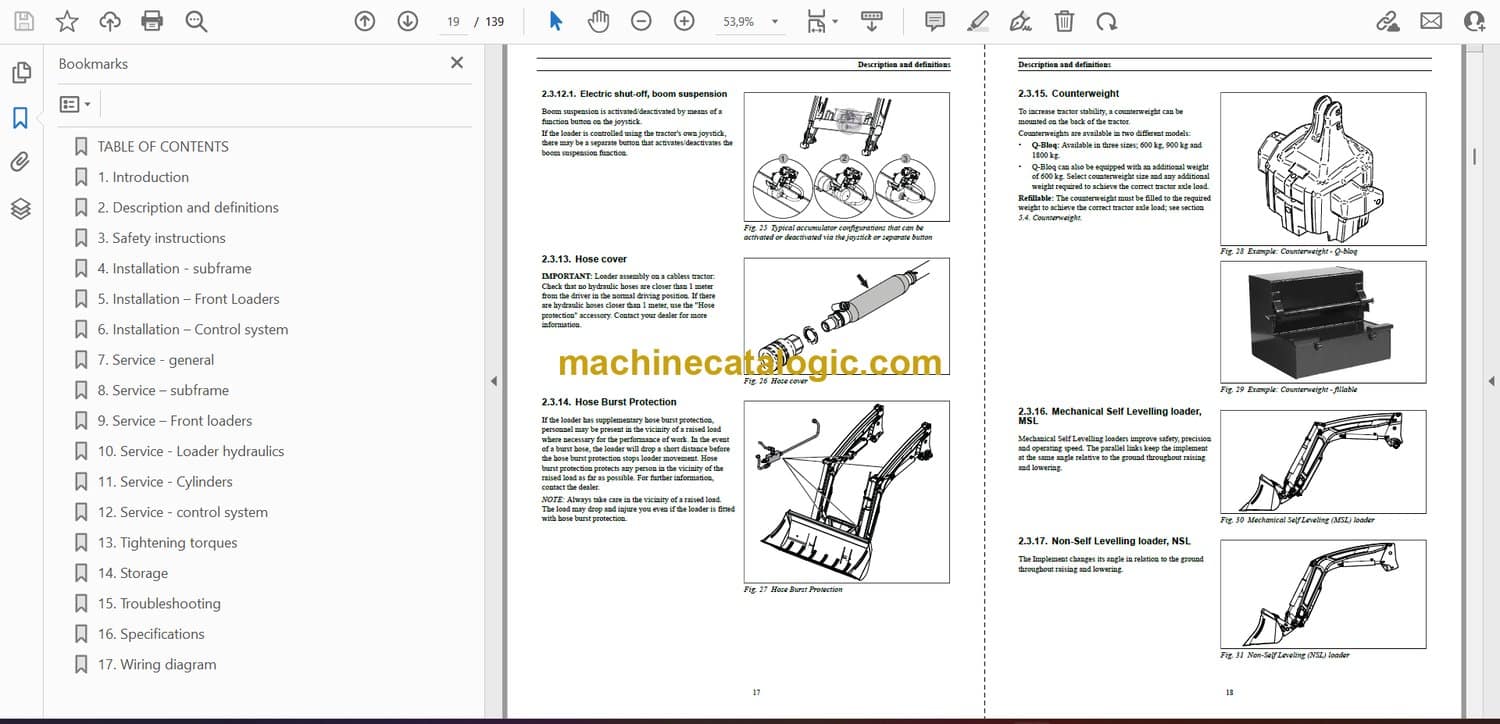Click the vertical document scrollbar thumb
Screen dimensions: 1500x724
[x=1475, y=157]
